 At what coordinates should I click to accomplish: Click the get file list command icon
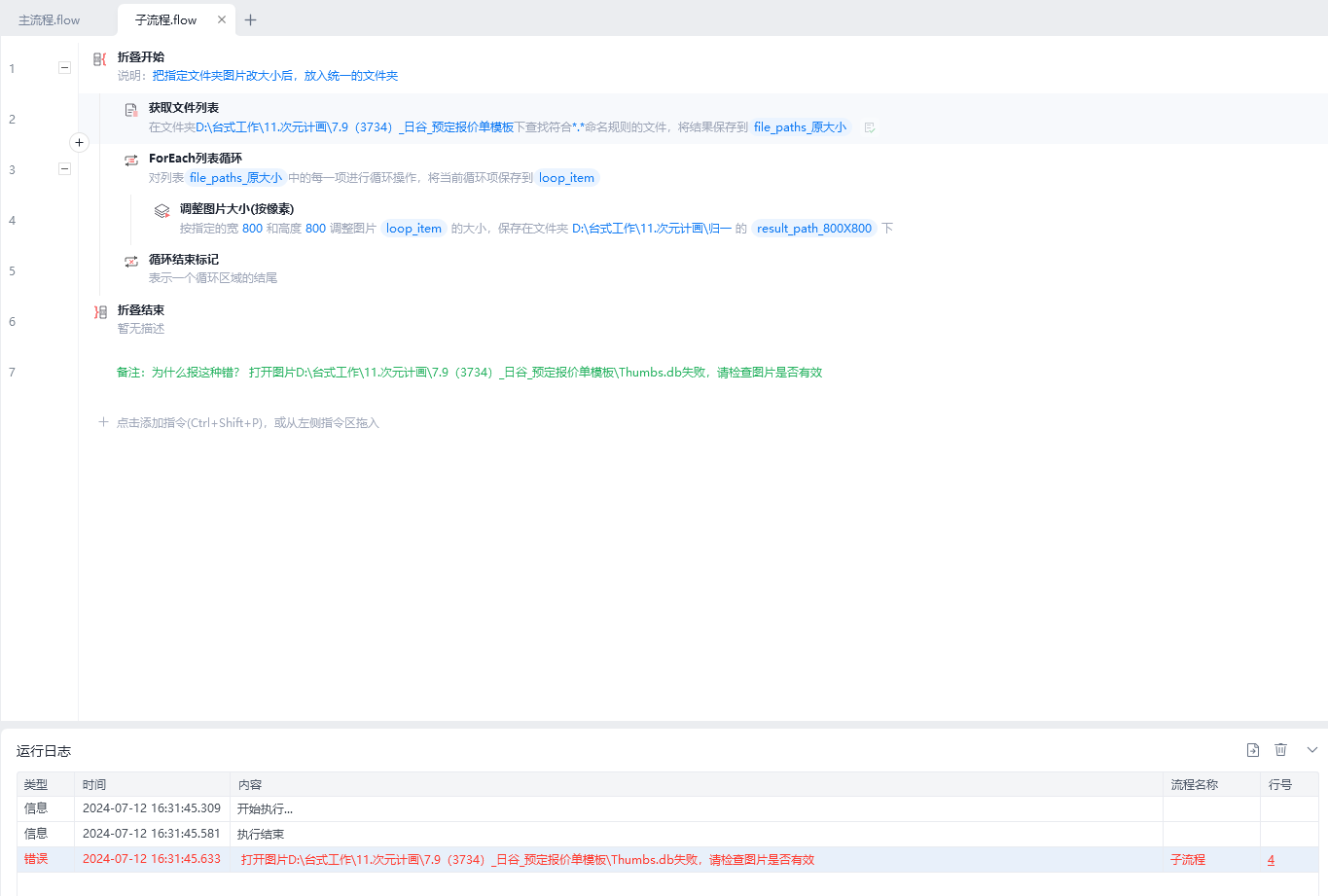pos(131,110)
